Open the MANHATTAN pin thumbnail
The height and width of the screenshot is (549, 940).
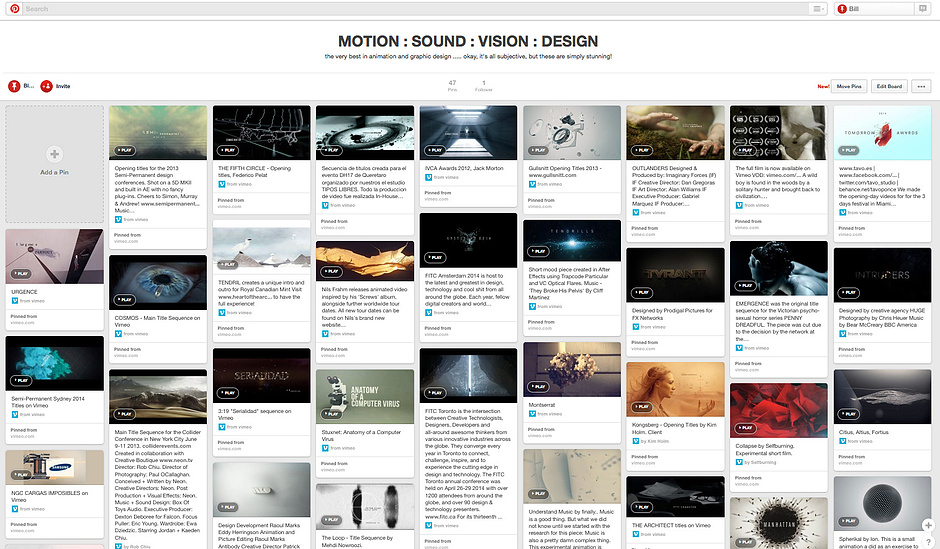coord(779,523)
